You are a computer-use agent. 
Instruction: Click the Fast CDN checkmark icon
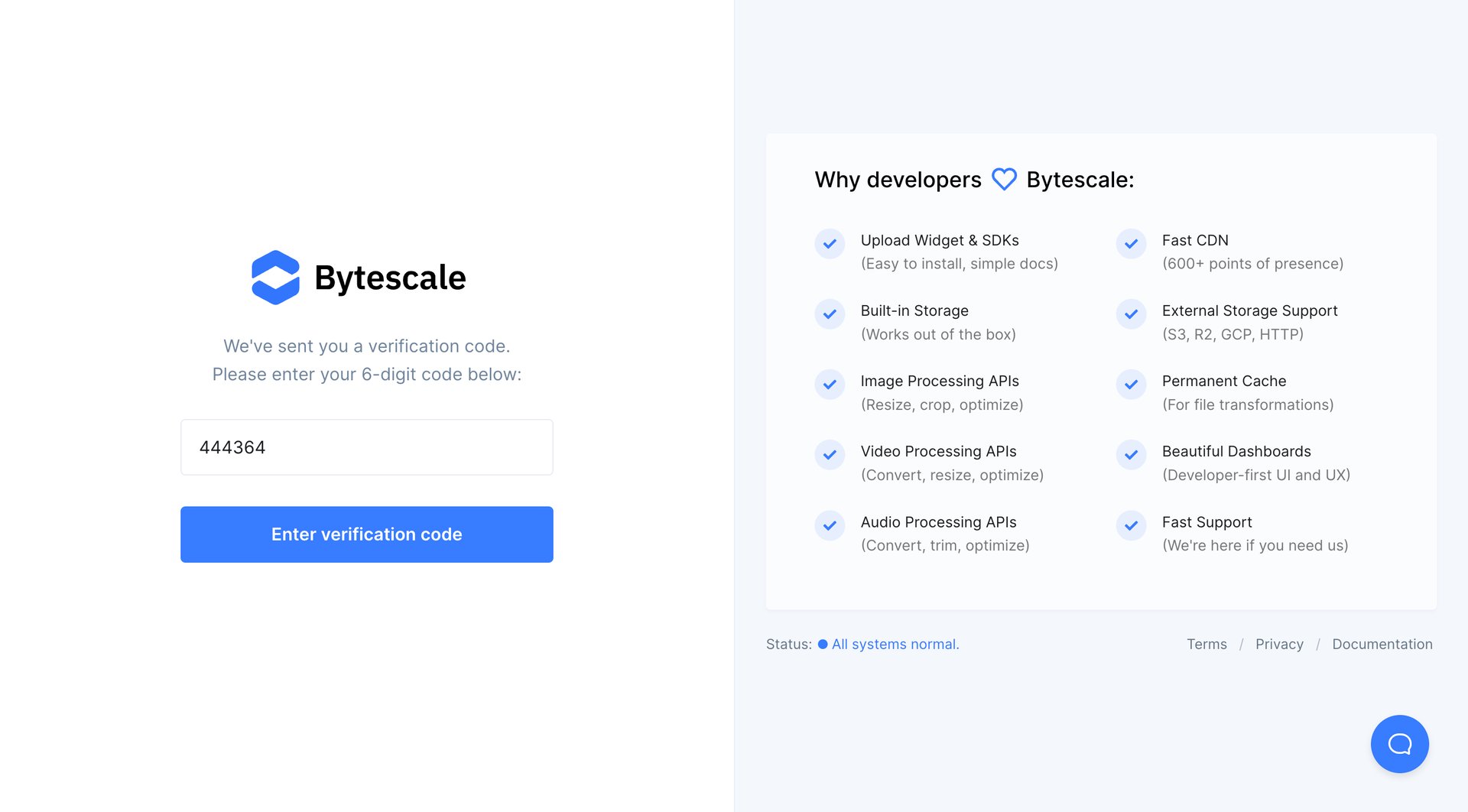(x=1131, y=244)
